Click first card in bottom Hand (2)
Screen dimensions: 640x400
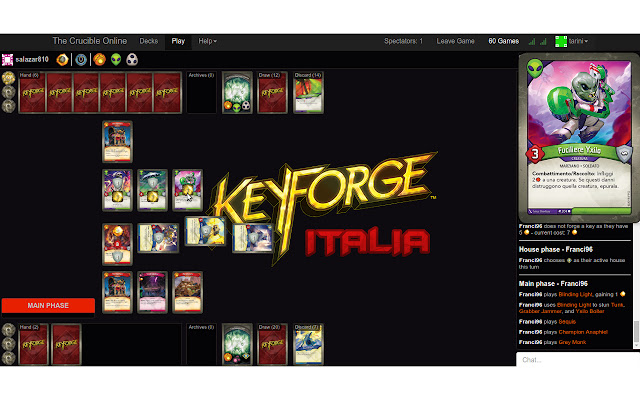point(33,344)
